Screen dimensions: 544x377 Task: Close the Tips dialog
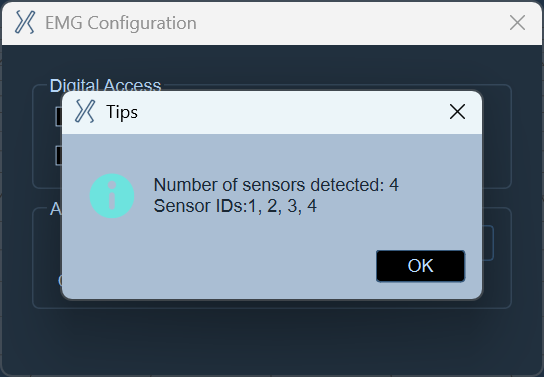point(457,112)
